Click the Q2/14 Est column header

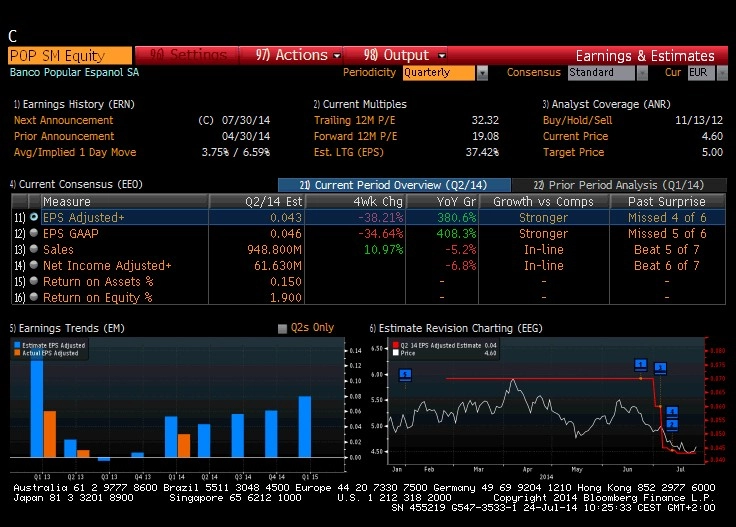coord(257,201)
